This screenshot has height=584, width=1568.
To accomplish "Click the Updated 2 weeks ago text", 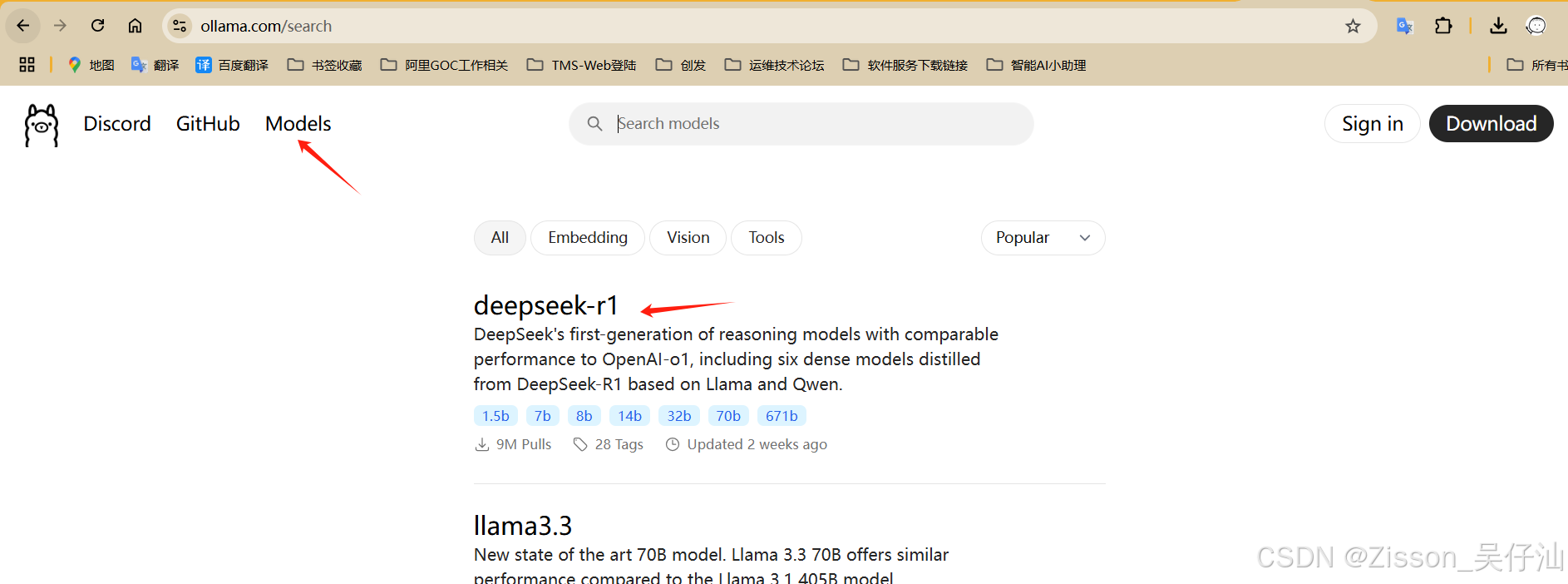I will pyautogui.click(x=757, y=444).
